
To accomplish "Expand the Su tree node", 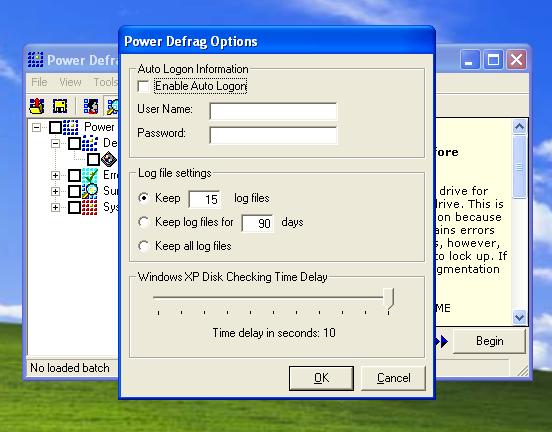I will [55, 191].
